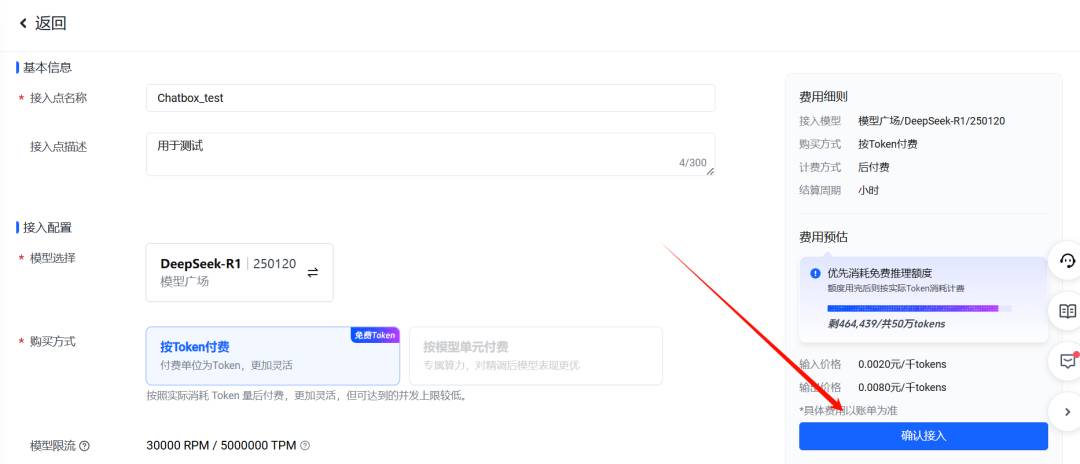
Task: Click the 30000 RPM / 5000000 TPM value
Action: [x=221, y=445]
